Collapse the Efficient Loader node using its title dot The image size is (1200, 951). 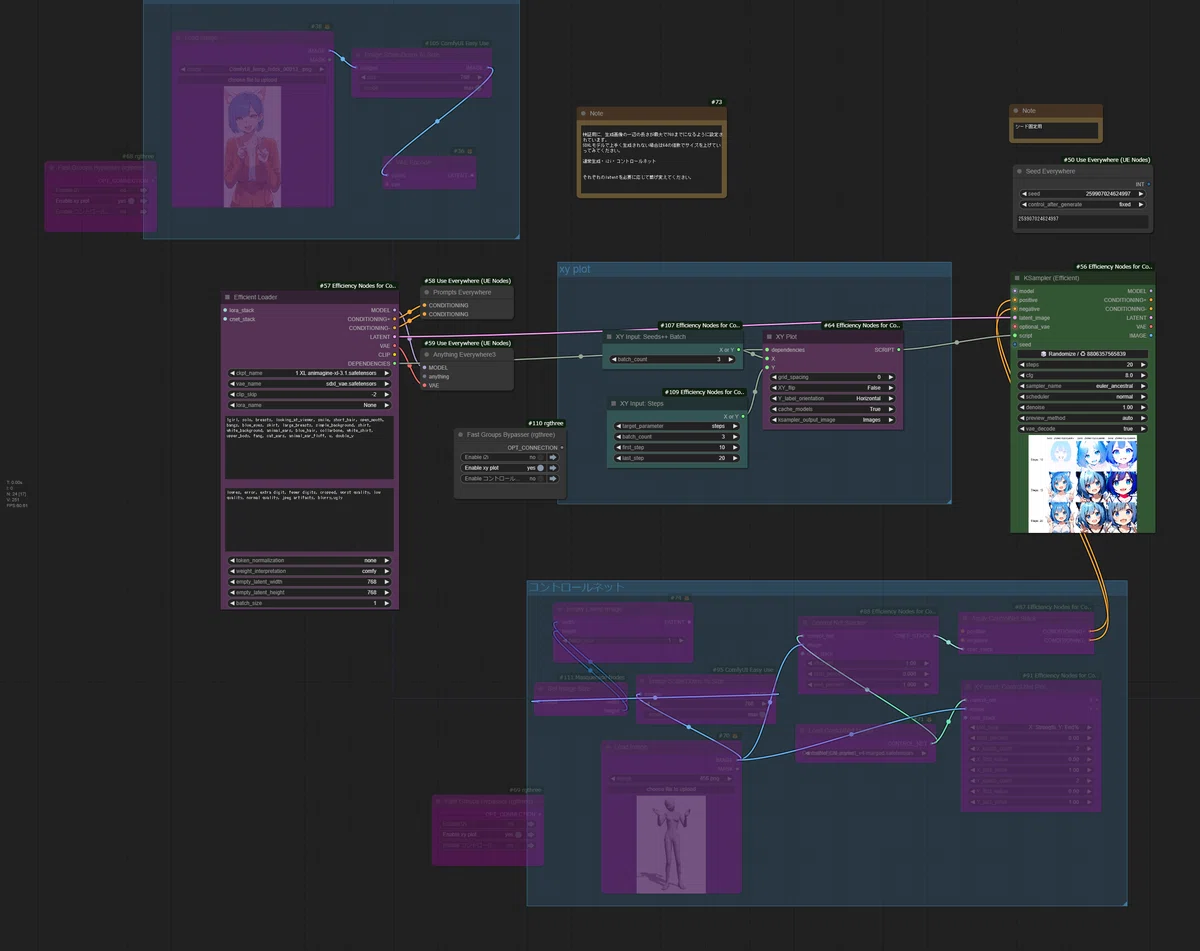click(x=228, y=297)
